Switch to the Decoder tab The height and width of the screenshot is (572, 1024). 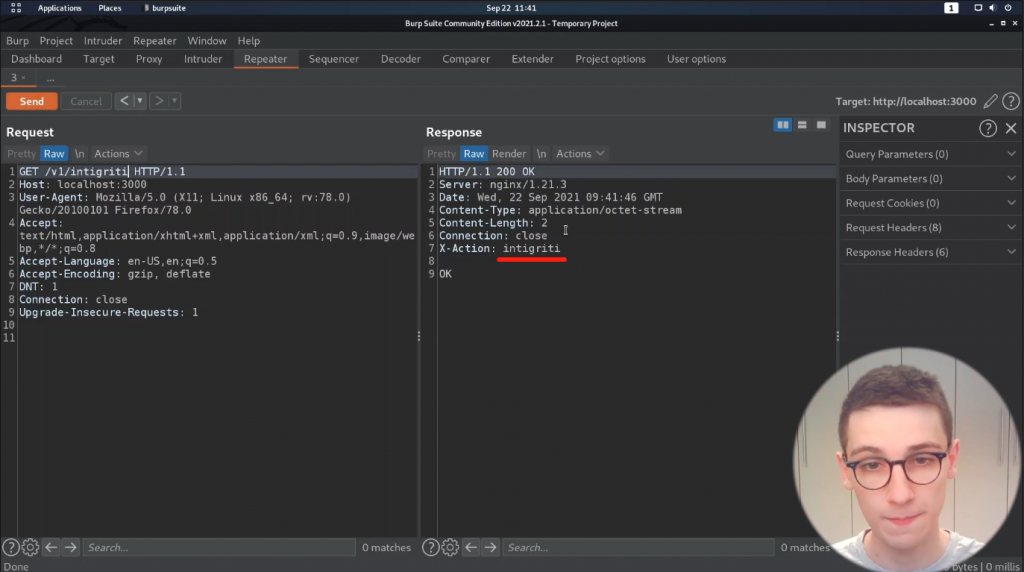pos(400,59)
